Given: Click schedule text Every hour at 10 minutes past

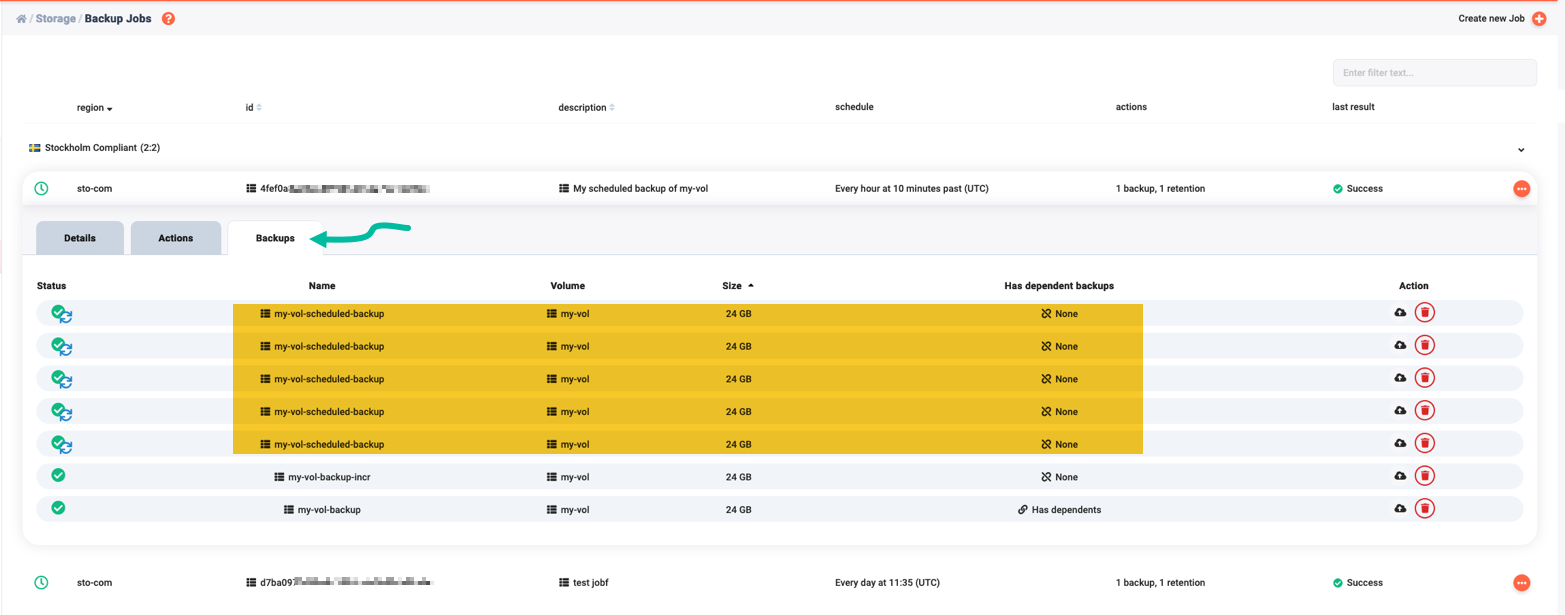Looking at the screenshot, I should click(912, 188).
